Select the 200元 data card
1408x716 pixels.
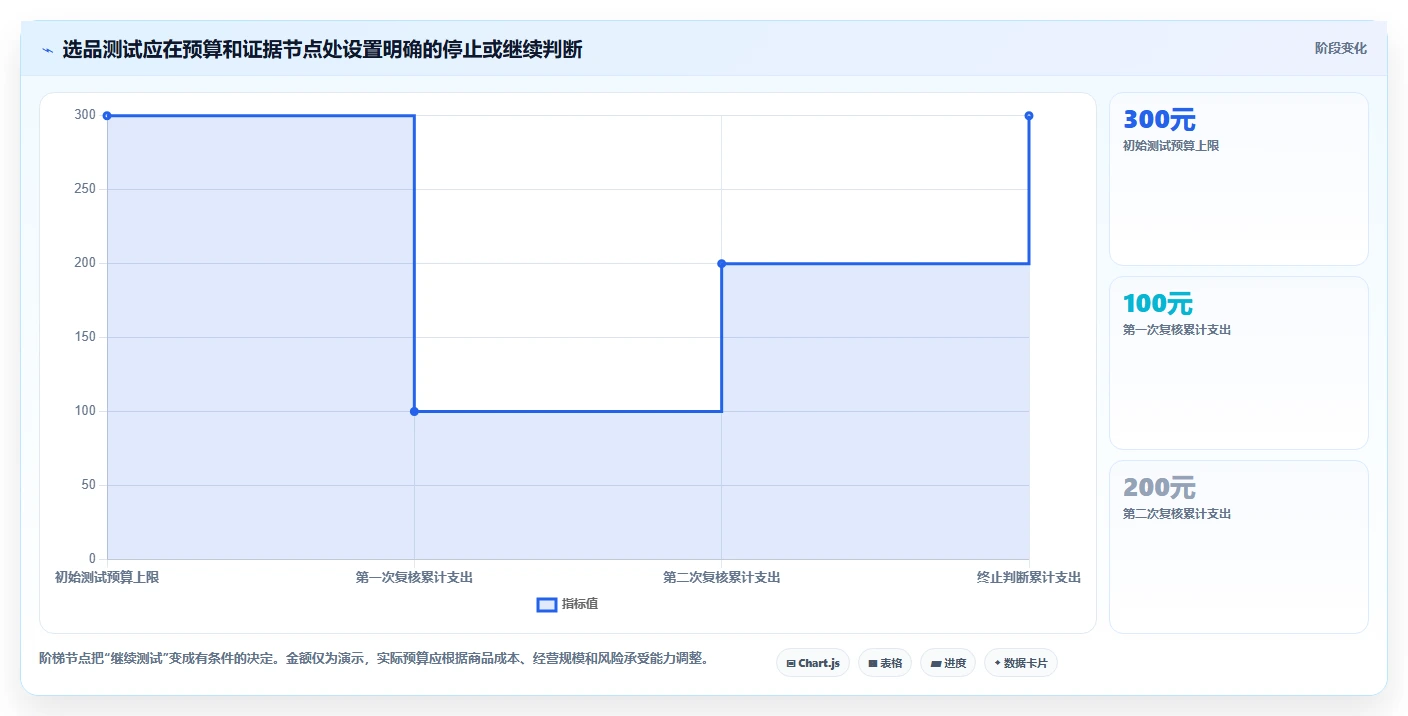point(1238,547)
